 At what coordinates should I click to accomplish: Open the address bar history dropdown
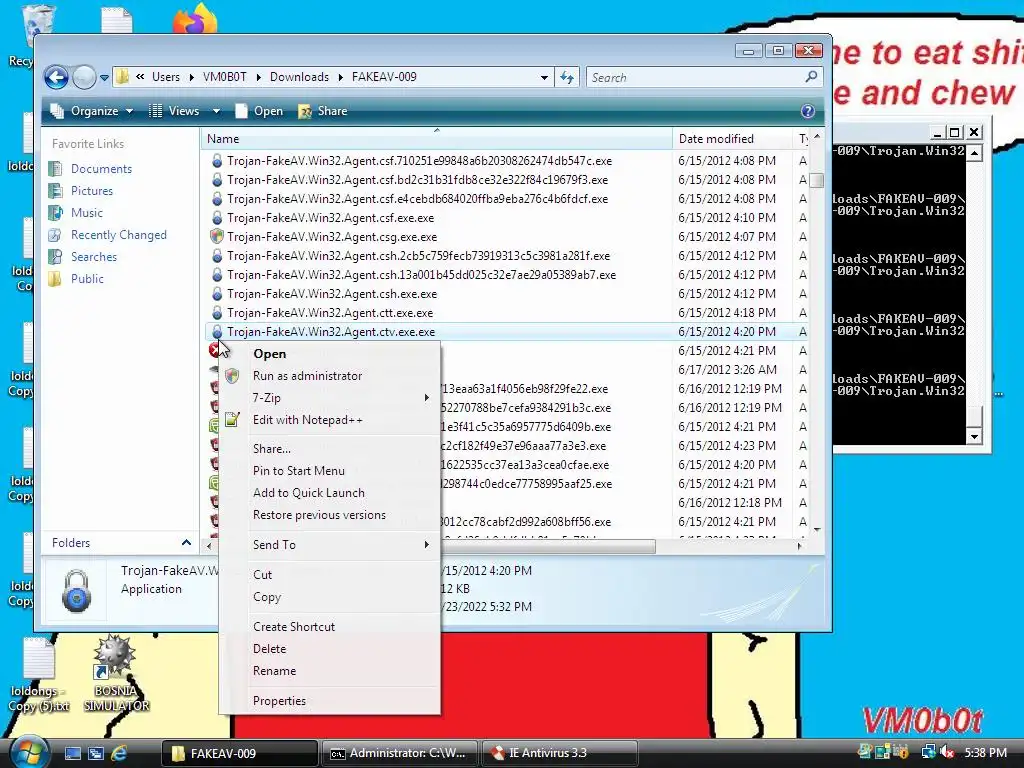(x=544, y=78)
